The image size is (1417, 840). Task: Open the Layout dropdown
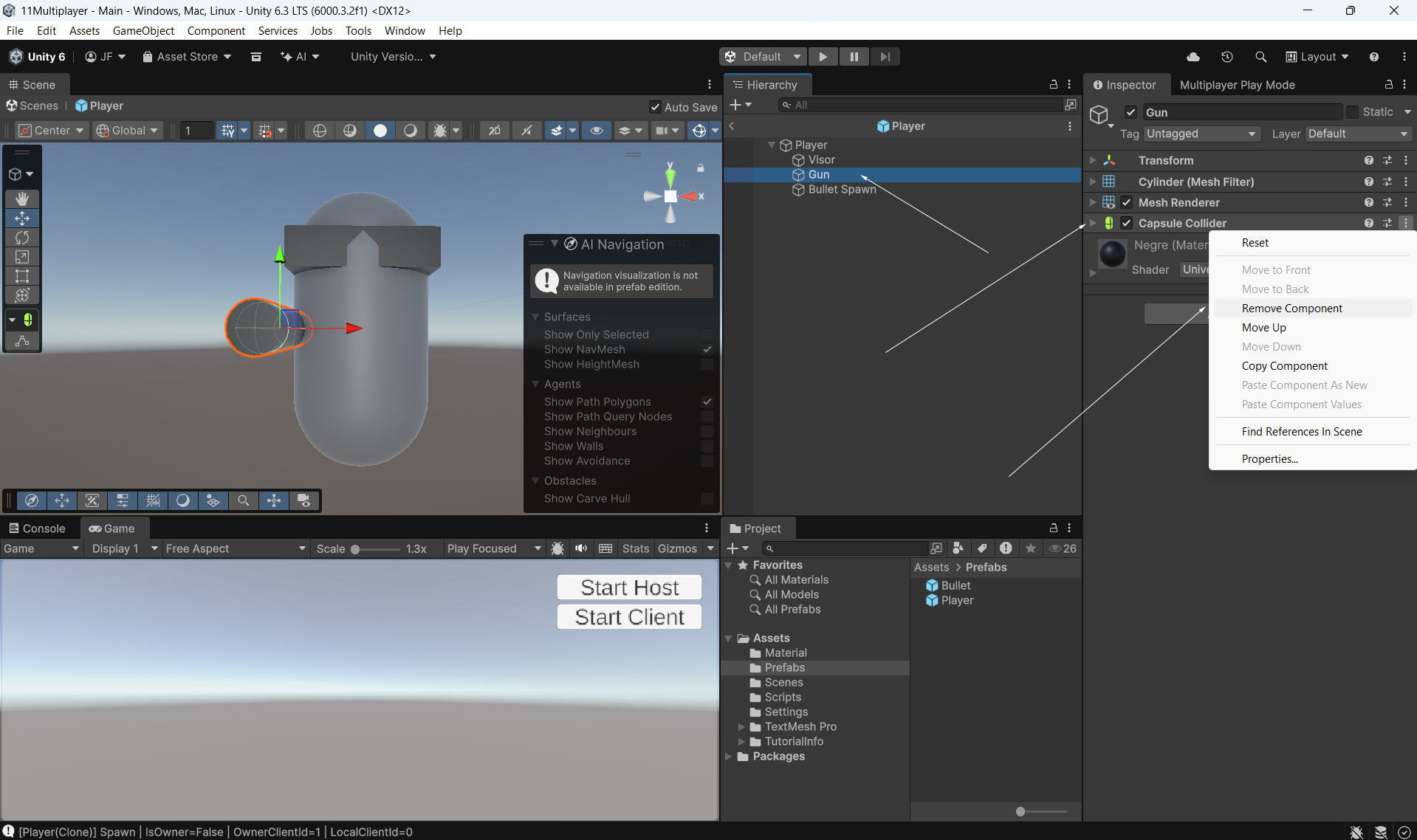pos(1317,57)
